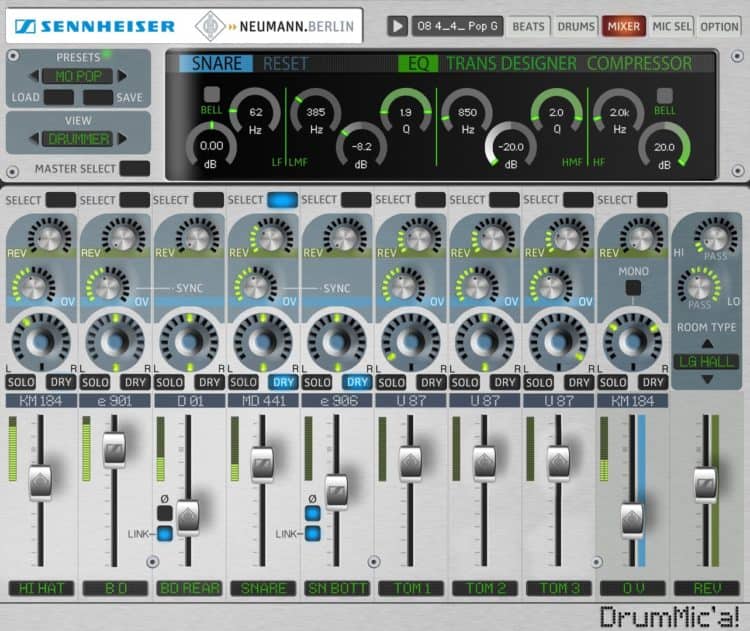
Task: Select the EQ section tab
Action: [418, 64]
